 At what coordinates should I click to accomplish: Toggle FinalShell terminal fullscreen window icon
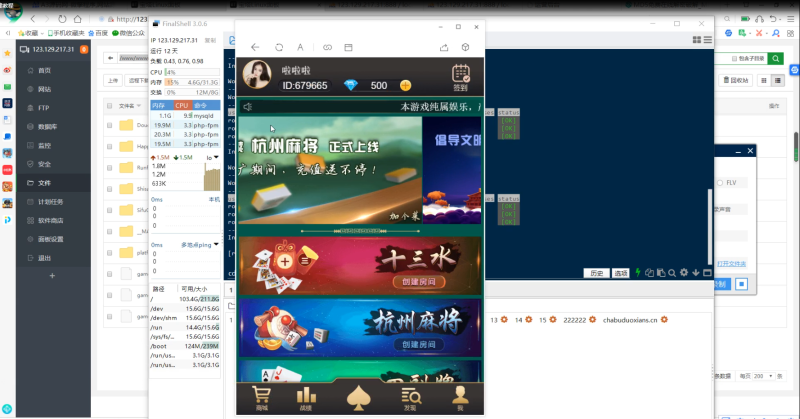707,273
